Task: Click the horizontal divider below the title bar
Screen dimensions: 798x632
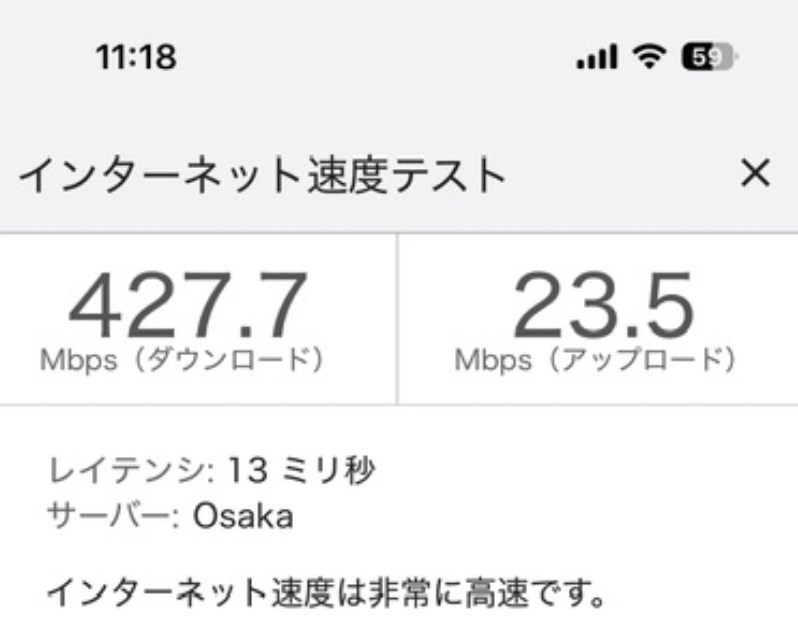Action: click(x=399, y=231)
